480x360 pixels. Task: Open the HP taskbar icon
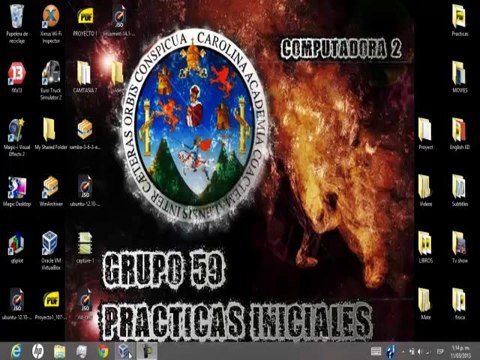pos(38,351)
